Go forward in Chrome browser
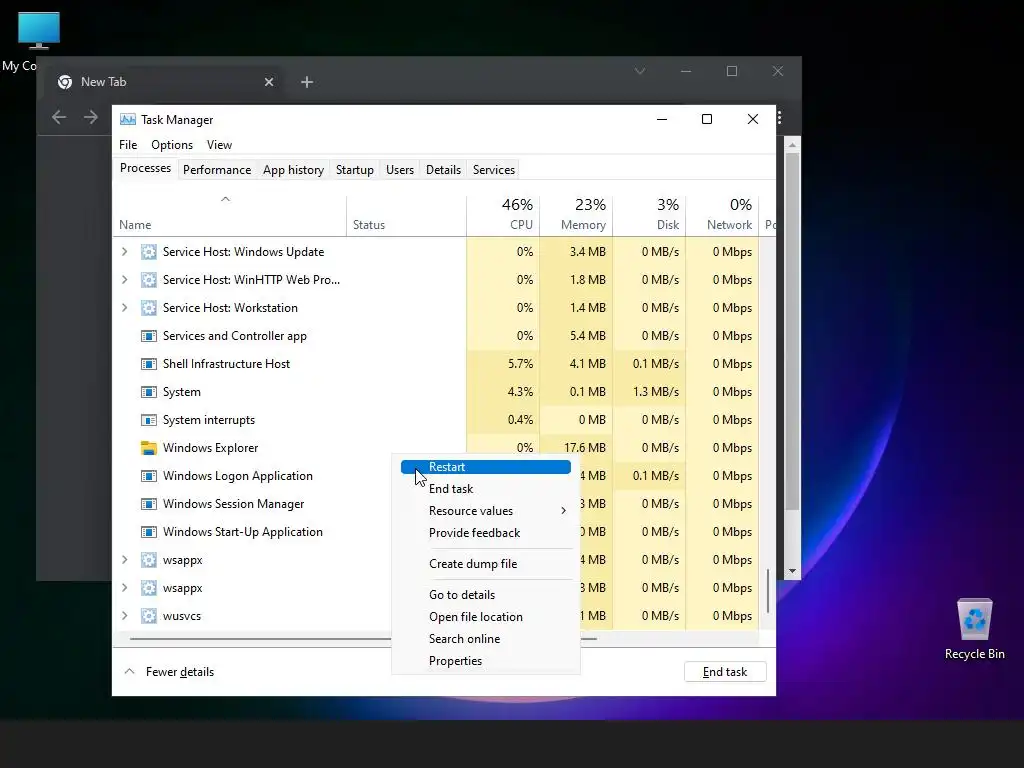Viewport: 1024px width, 768px height. coord(90,118)
